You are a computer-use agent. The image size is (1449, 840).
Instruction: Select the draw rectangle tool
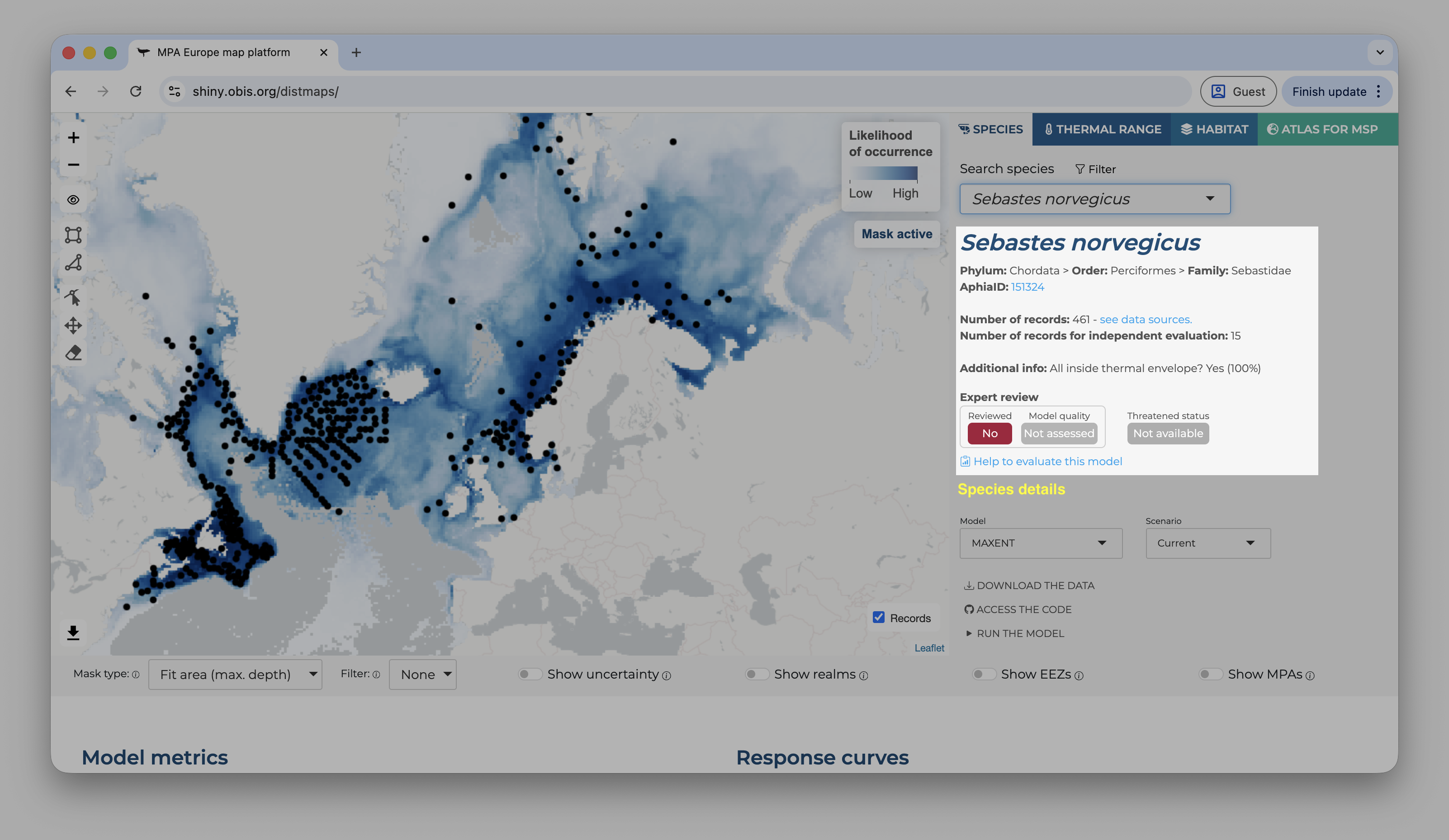(73, 235)
